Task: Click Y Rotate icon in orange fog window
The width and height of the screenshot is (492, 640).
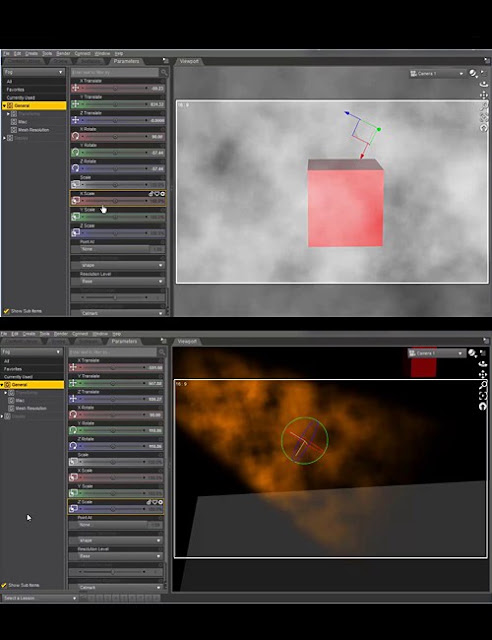Action: [73, 430]
